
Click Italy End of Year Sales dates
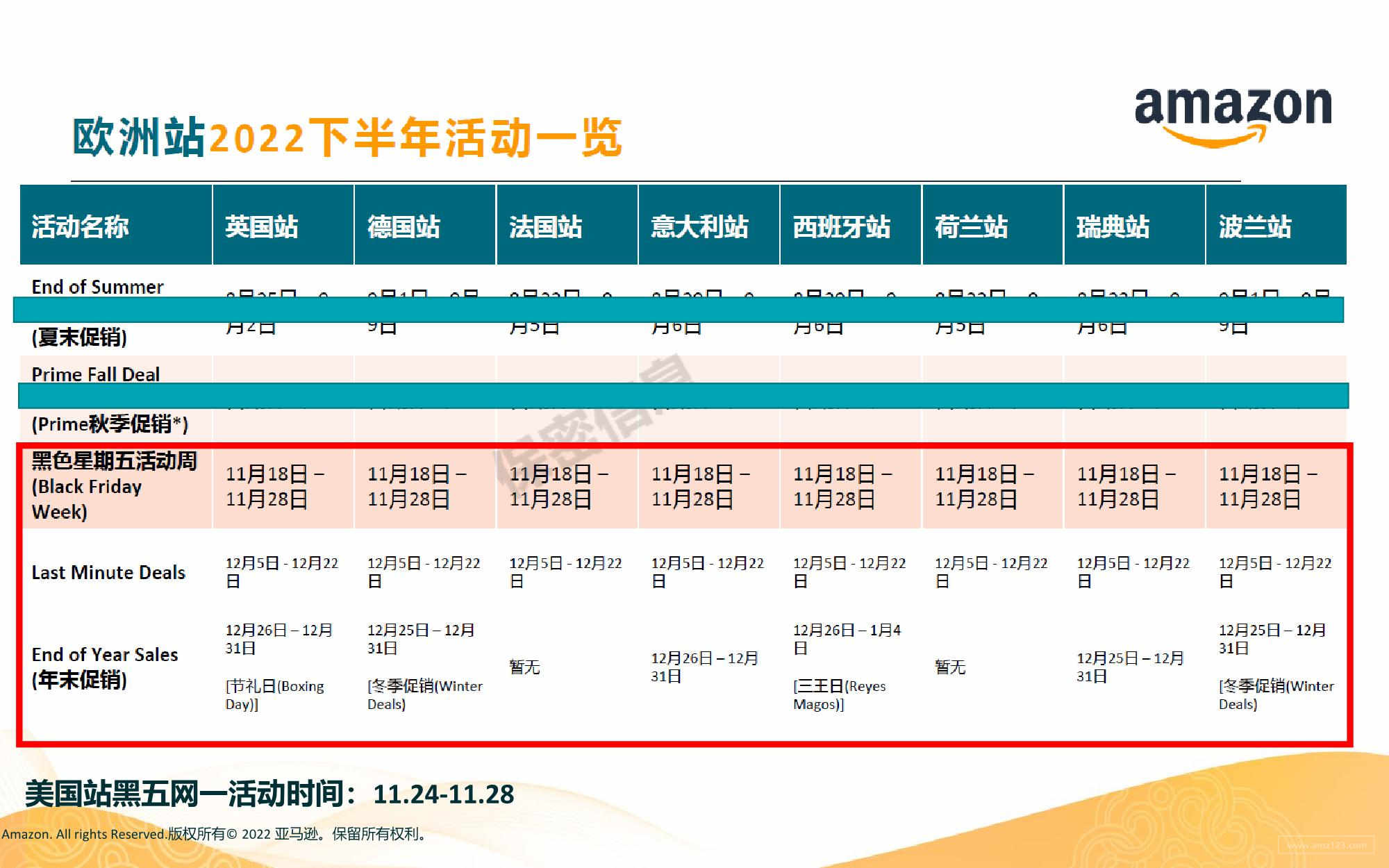pyautogui.click(x=704, y=667)
